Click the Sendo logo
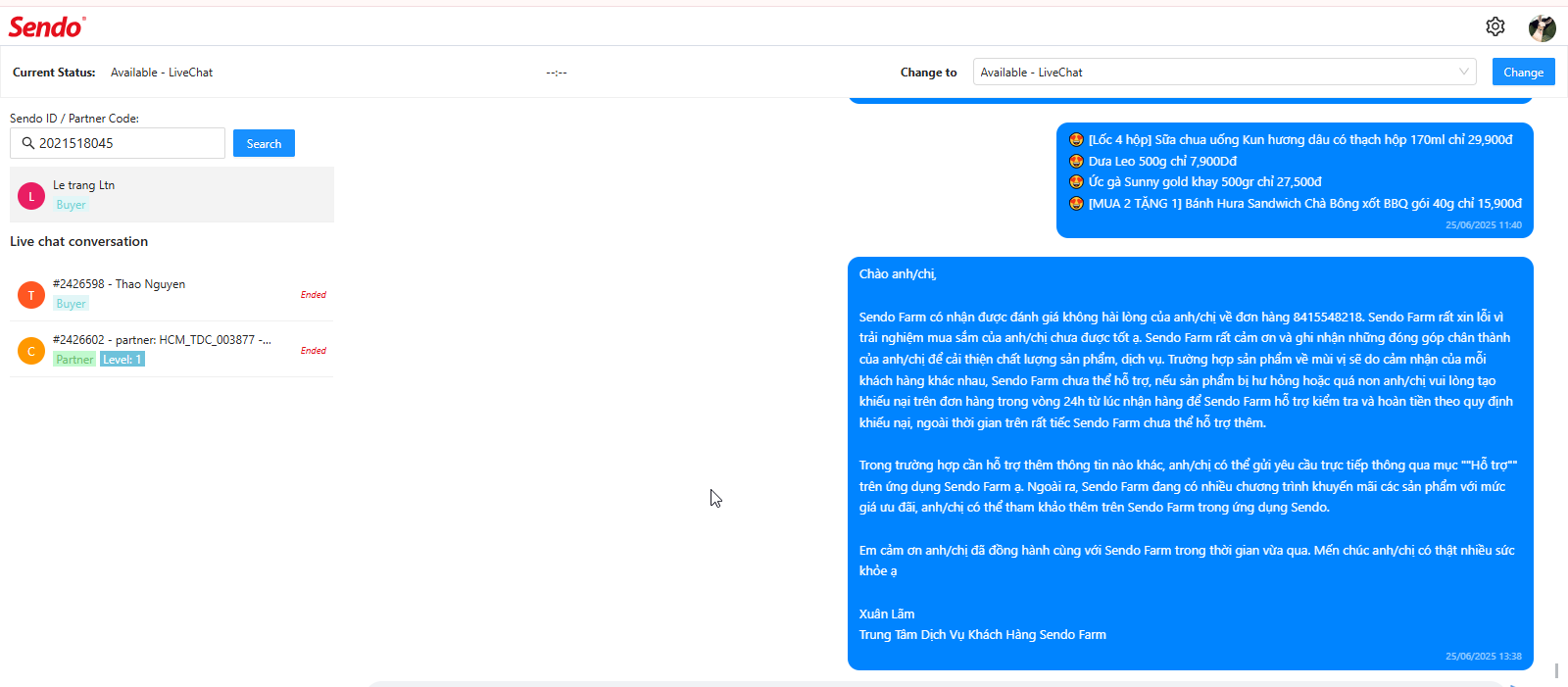 click(x=47, y=26)
